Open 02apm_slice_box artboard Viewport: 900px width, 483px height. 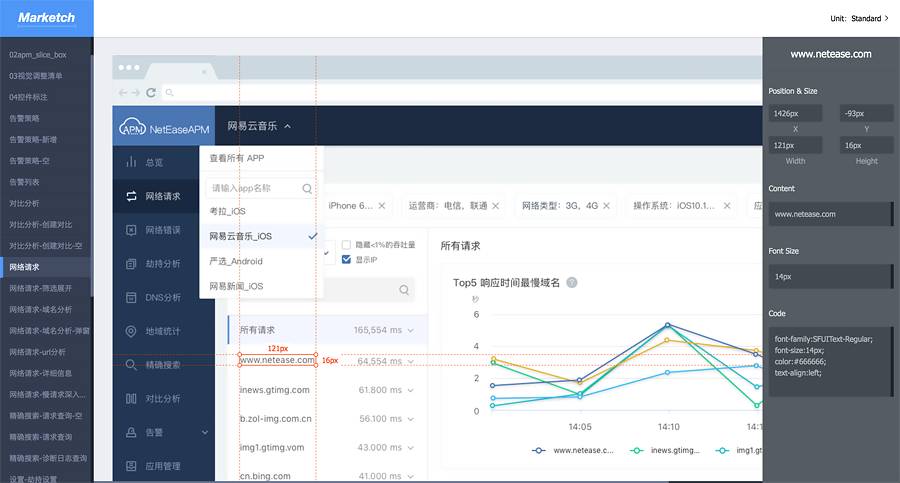(38, 55)
